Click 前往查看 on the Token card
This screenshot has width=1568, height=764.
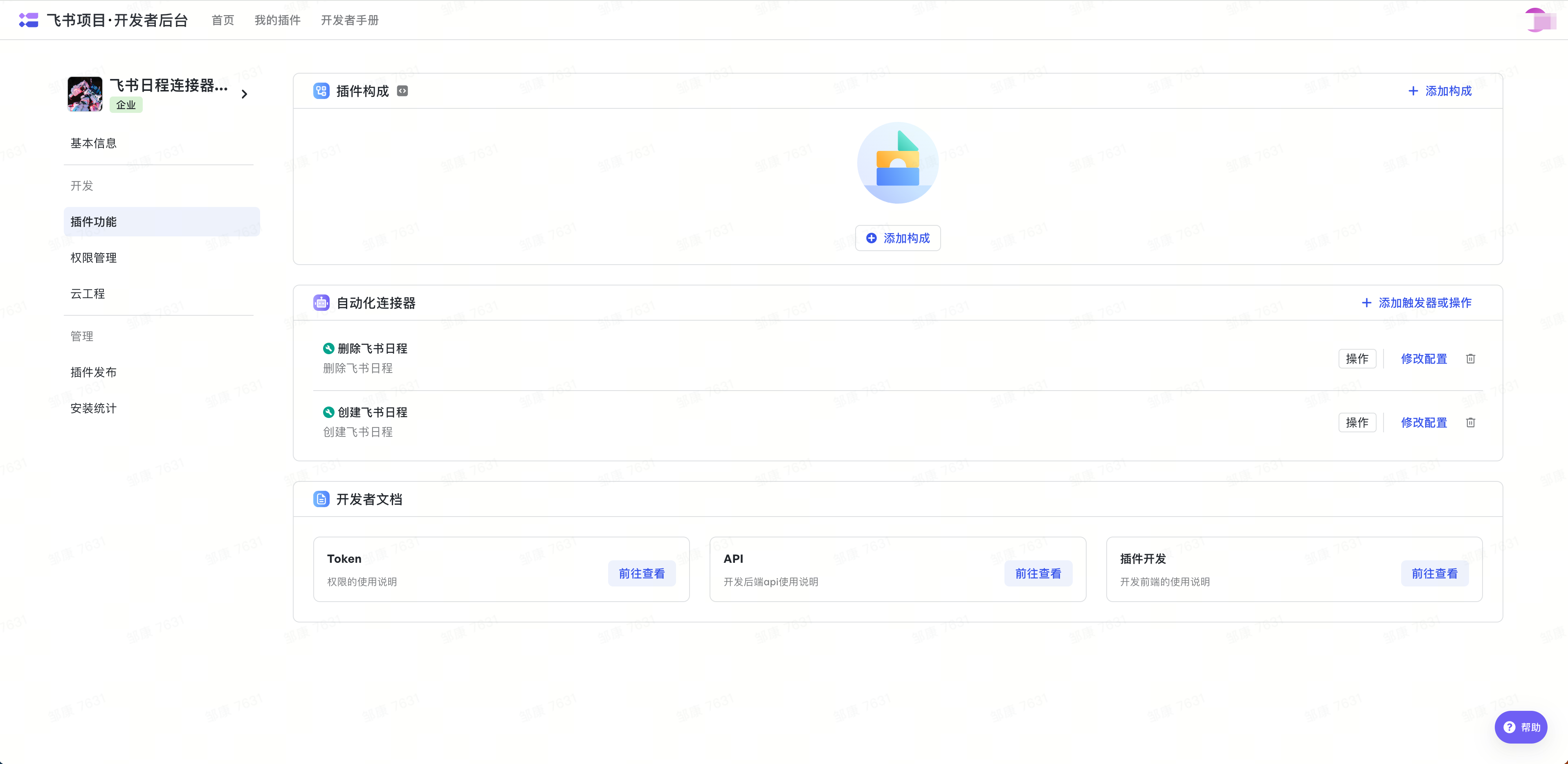click(642, 573)
